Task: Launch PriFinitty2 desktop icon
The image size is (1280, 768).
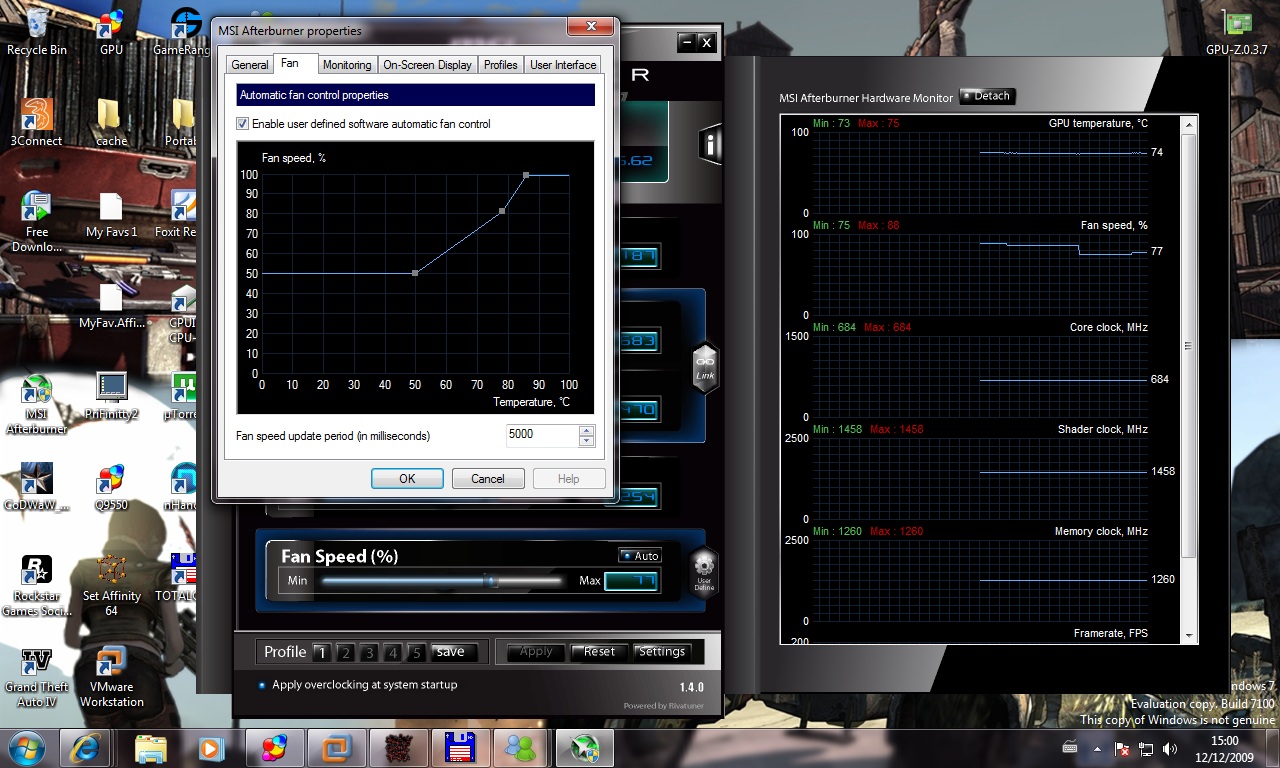Action: pos(111,396)
